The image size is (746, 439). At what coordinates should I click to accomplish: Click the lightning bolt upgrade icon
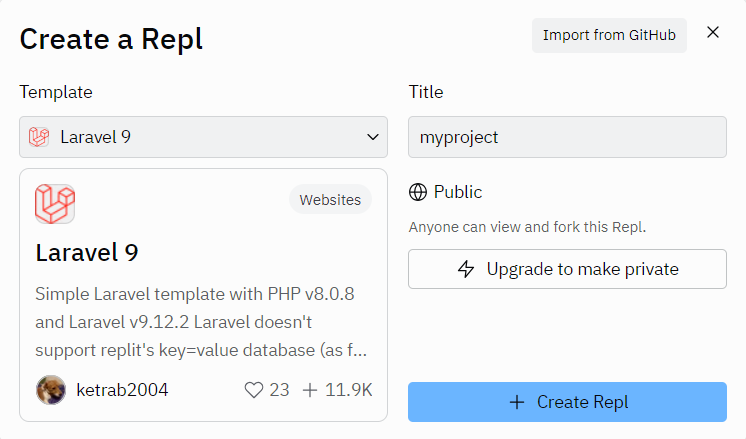tap(466, 269)
